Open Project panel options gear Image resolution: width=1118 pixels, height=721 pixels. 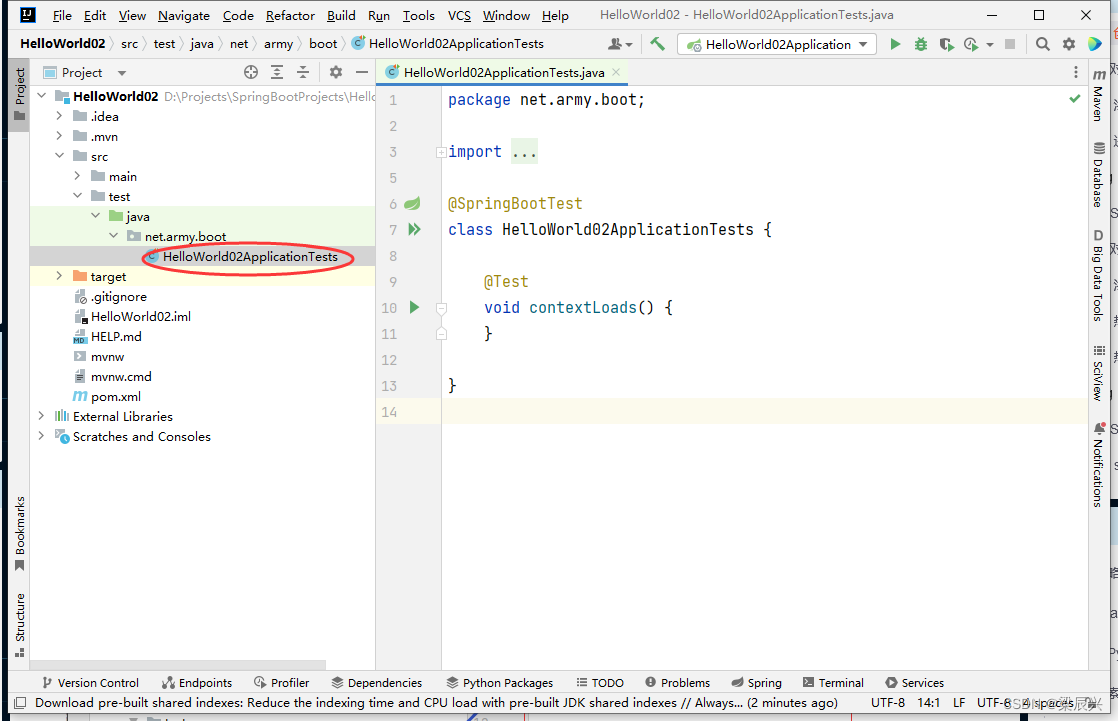click(336, 72)
